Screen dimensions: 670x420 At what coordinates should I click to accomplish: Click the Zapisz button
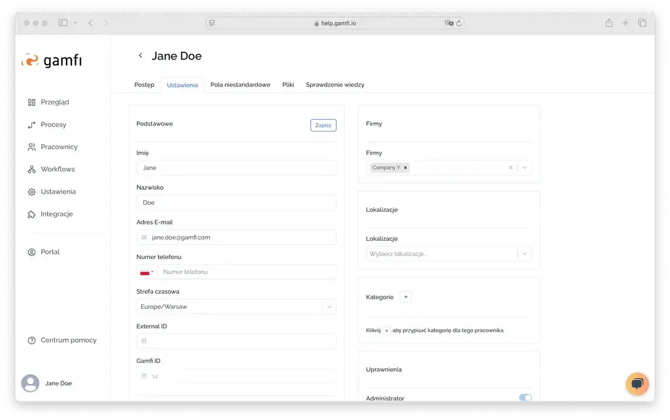click(323, 126)
